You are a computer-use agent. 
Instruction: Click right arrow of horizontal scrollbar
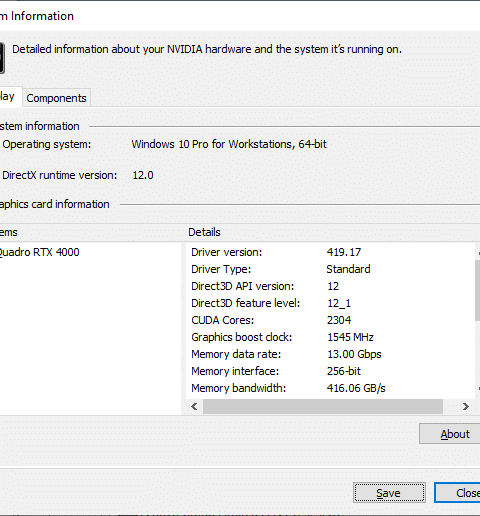click(466, 406)
